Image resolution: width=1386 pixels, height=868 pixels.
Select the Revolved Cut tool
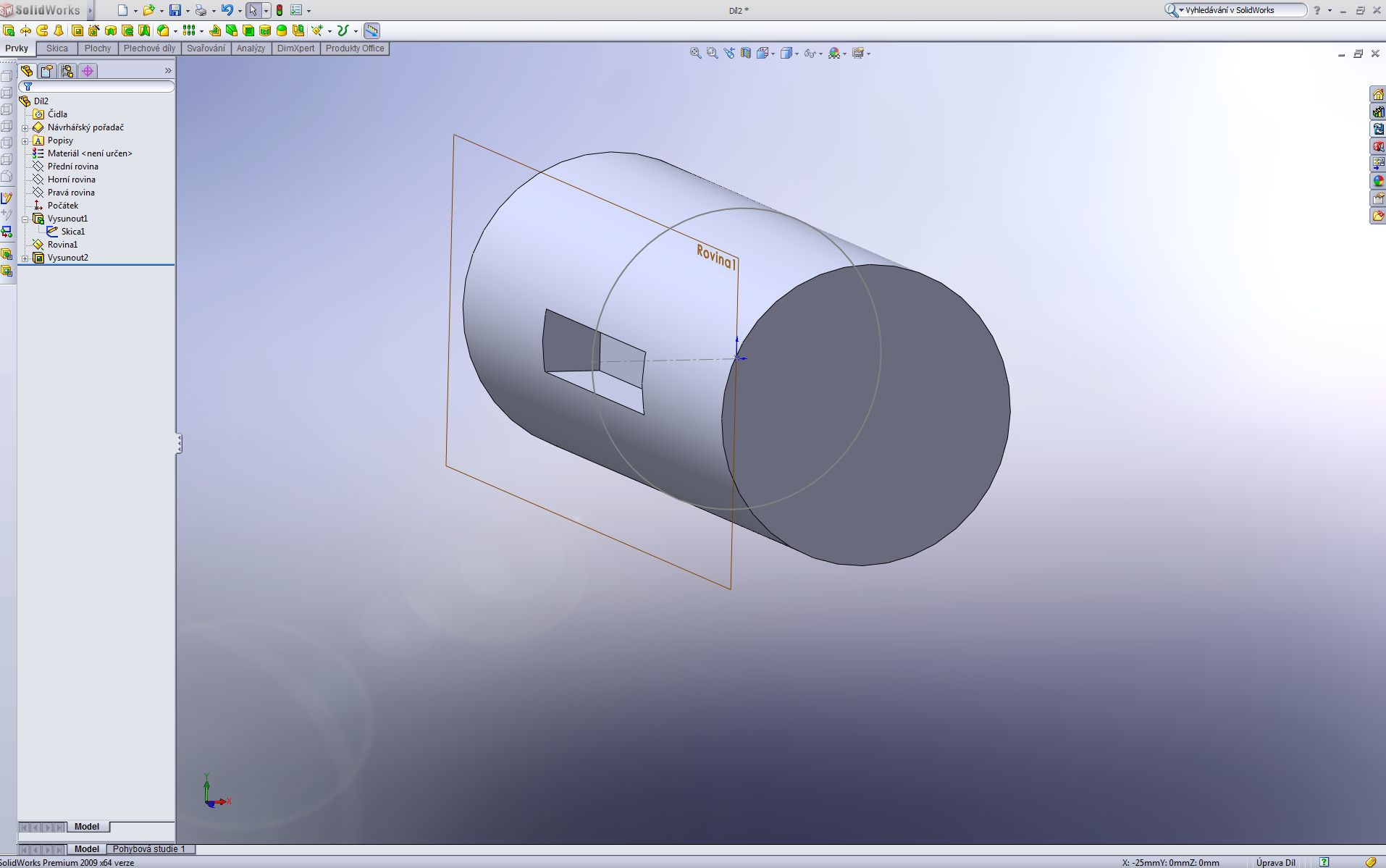click(111, 30)
